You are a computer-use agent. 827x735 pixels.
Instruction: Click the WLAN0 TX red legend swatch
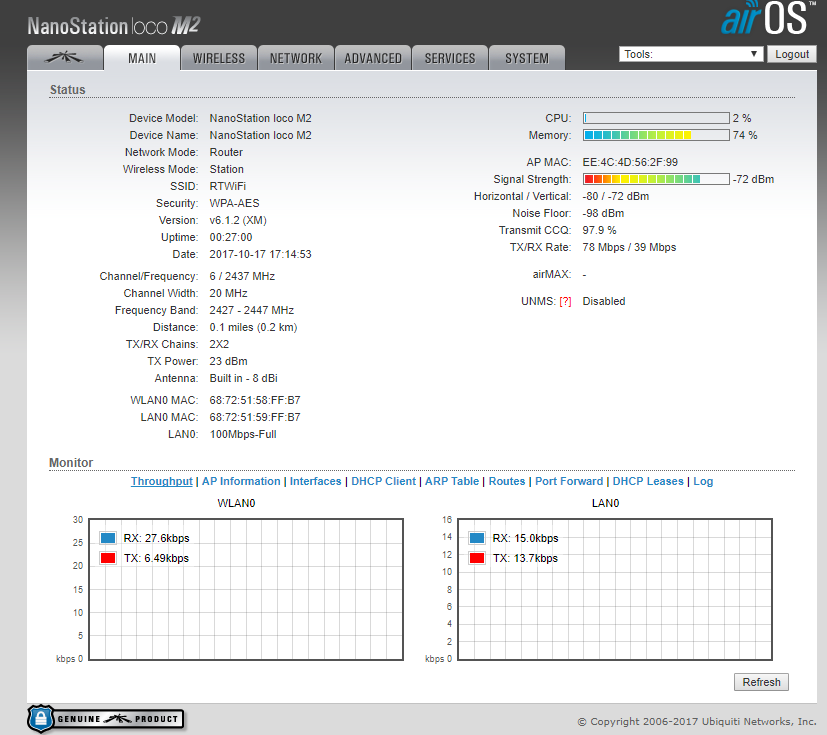[x=108, y=558]
